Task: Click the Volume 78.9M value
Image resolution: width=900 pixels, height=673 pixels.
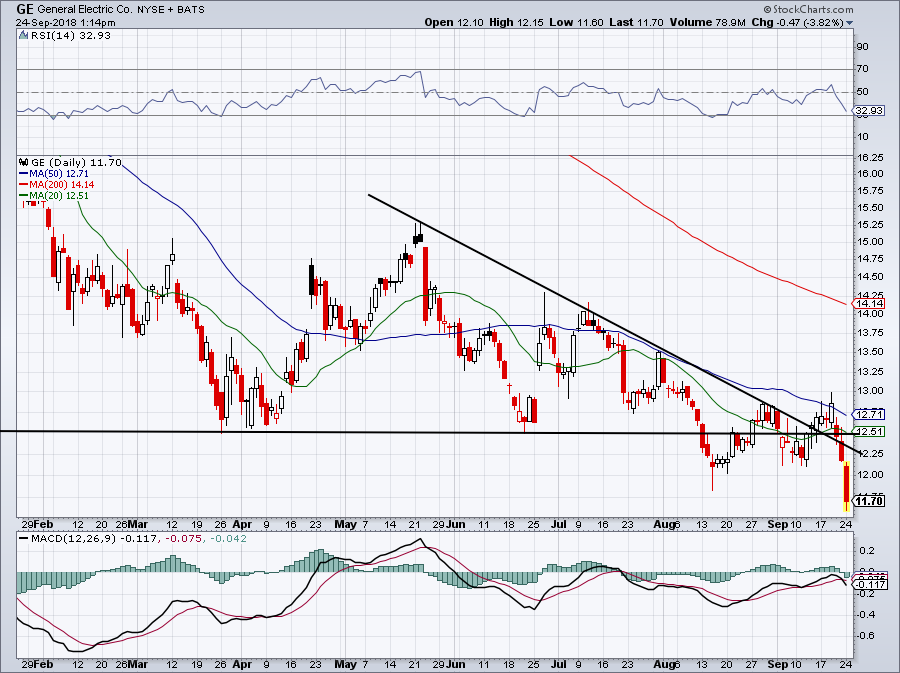Action: (x=707, y=22)
